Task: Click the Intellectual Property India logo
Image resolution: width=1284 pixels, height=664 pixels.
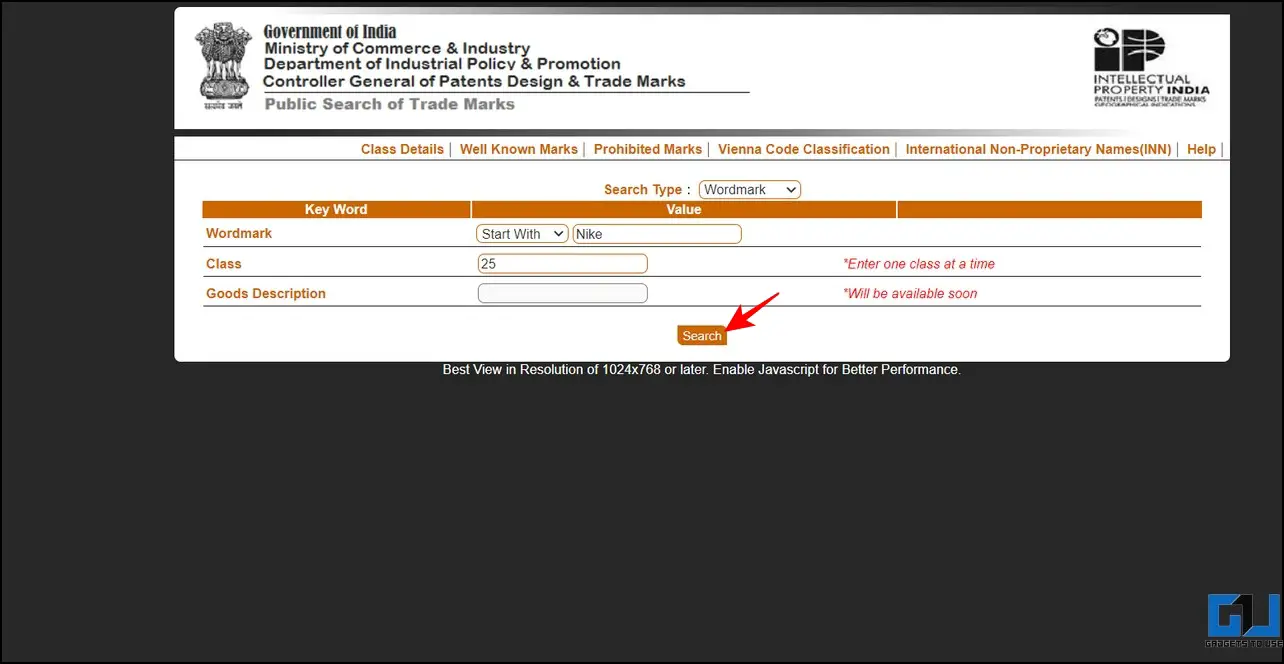Action: [x=1150, y=66]
